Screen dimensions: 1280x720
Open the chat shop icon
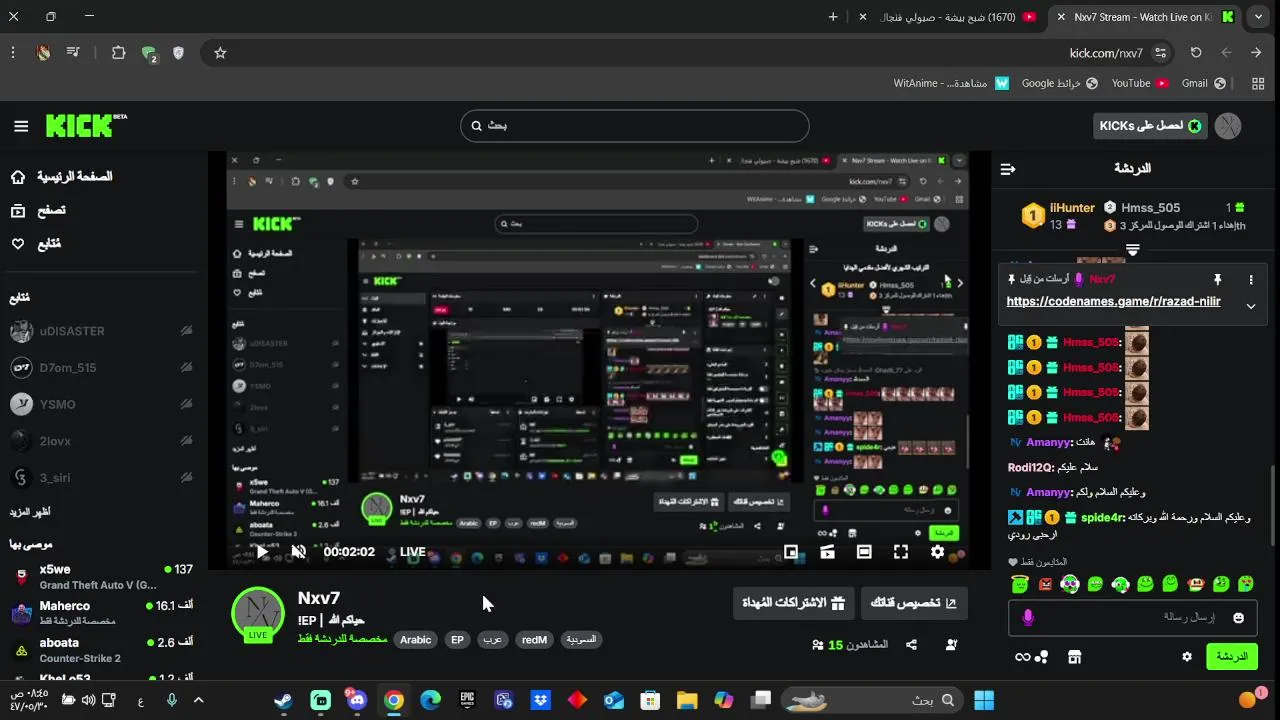1074,657
